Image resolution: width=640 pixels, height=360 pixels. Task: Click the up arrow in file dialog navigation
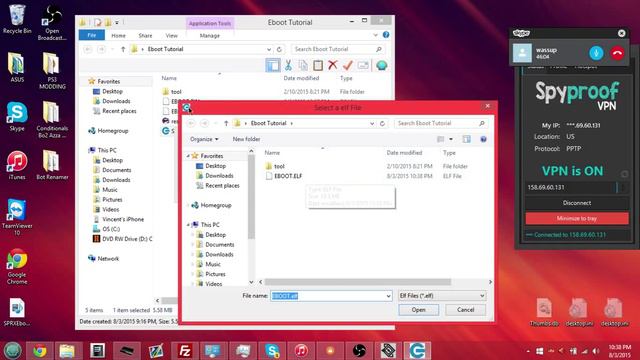(x=226, y=123)
